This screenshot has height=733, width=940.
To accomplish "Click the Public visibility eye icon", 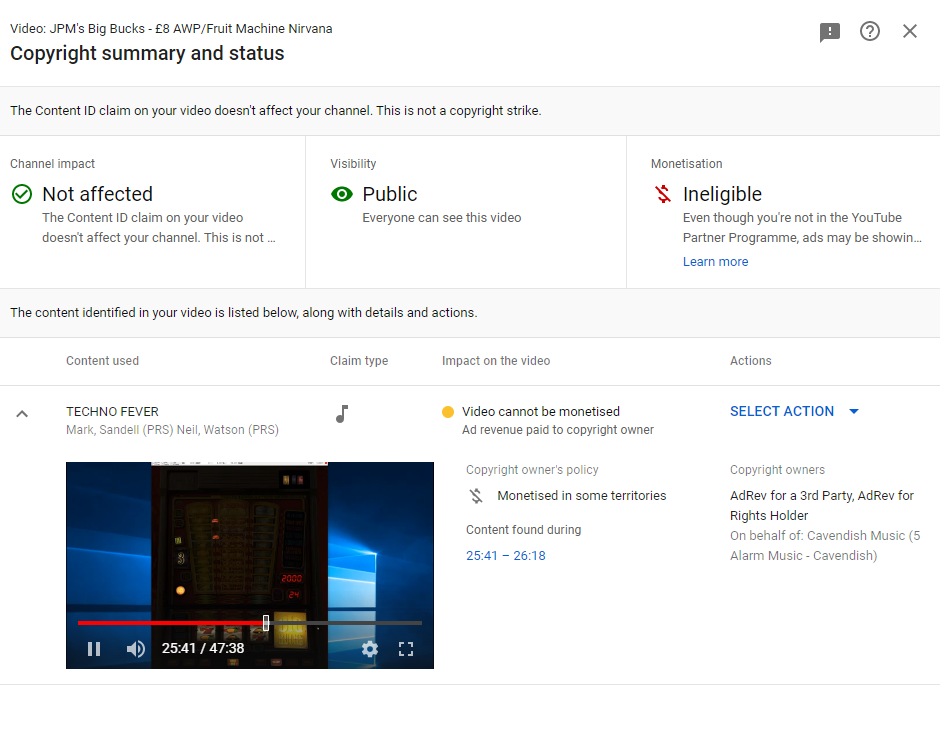I will click(342, 194).
